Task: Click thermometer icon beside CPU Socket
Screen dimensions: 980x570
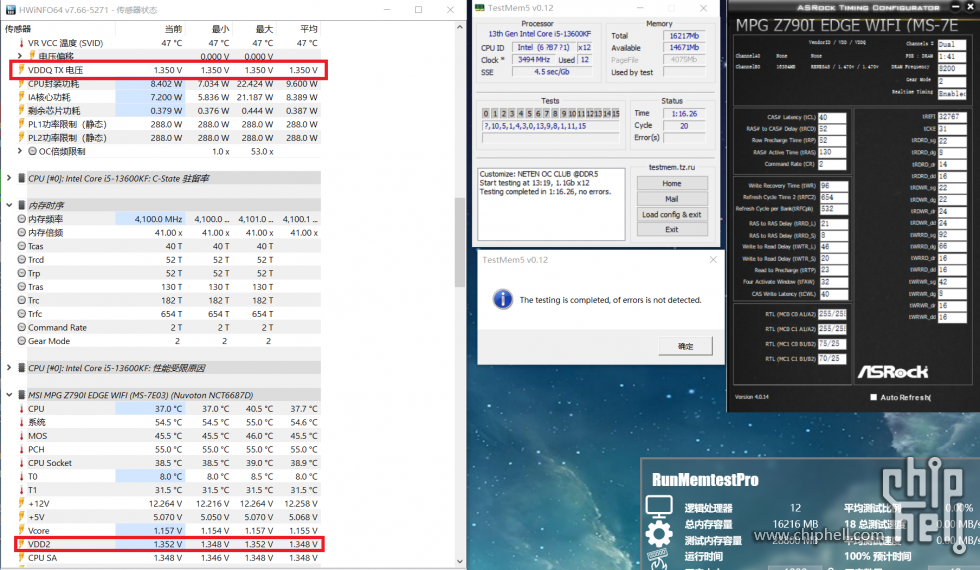Action: tap(22, 463)
